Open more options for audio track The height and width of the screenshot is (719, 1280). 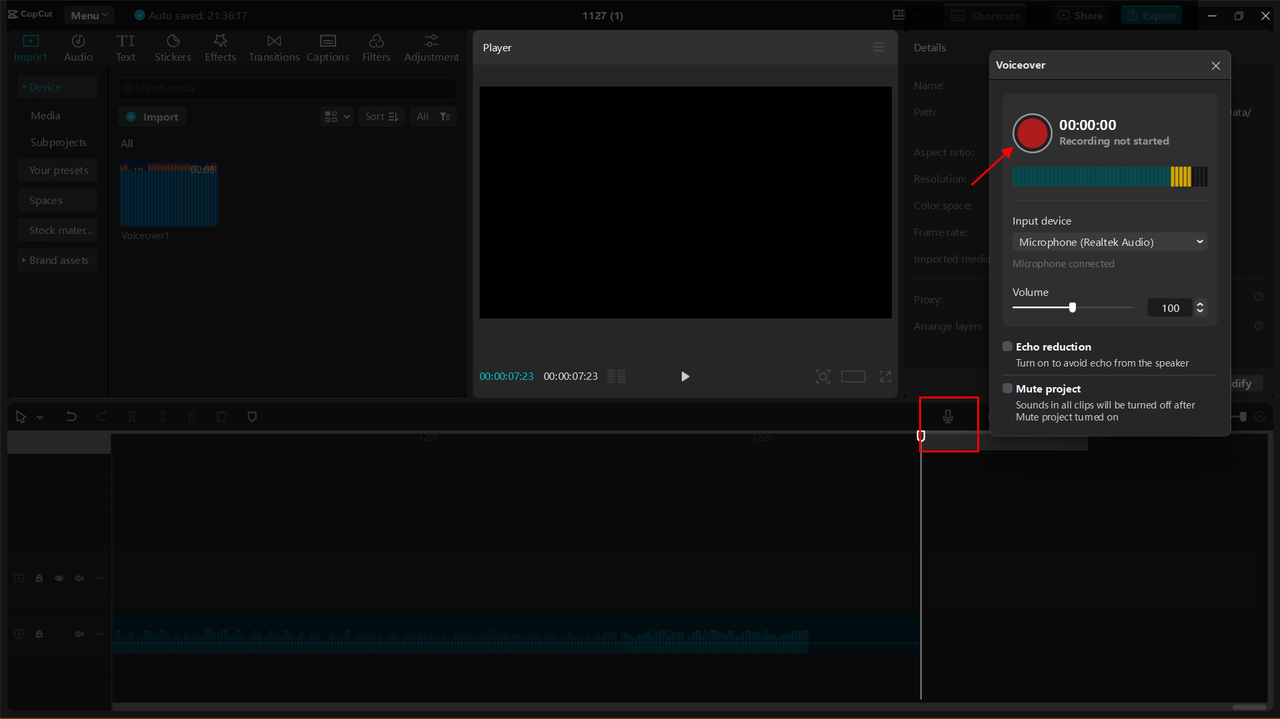tap(99, 634)
